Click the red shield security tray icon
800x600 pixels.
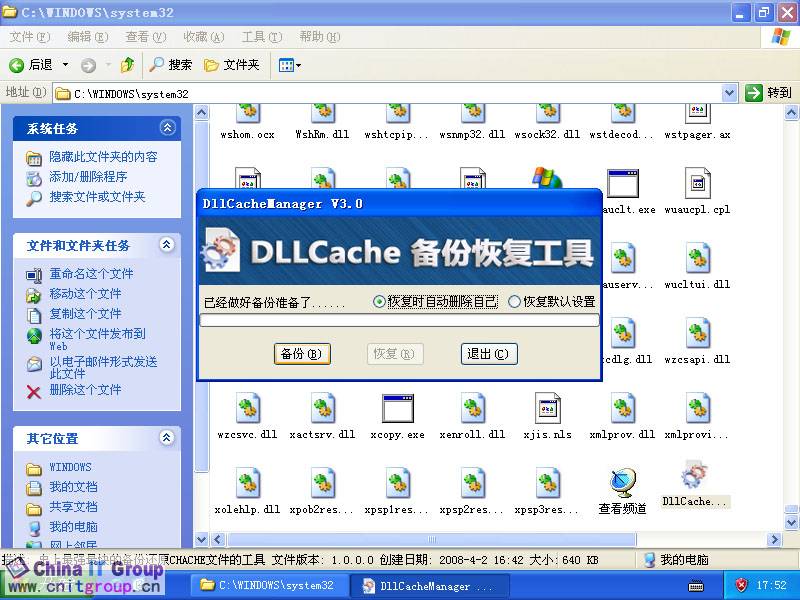tap(741, 585)
